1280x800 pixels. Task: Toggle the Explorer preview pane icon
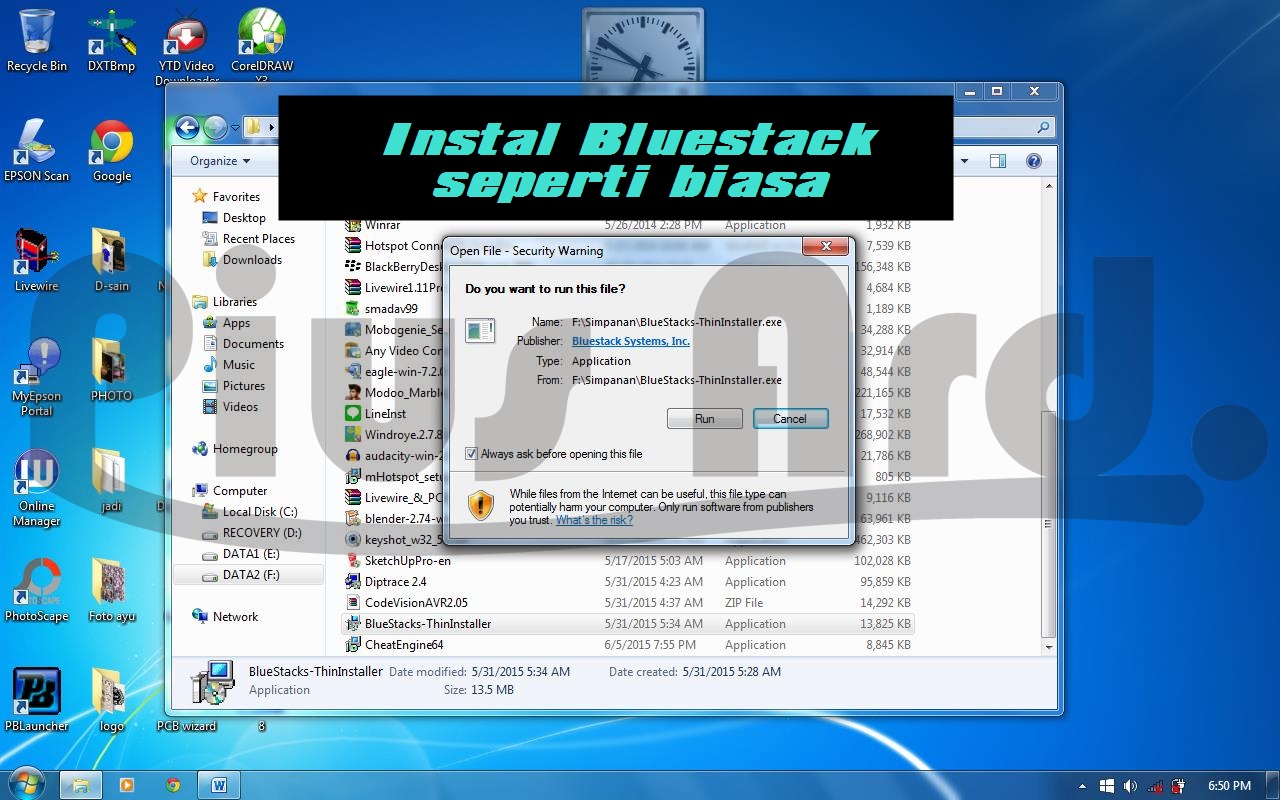pyautogui.click(x=997, y=161)
